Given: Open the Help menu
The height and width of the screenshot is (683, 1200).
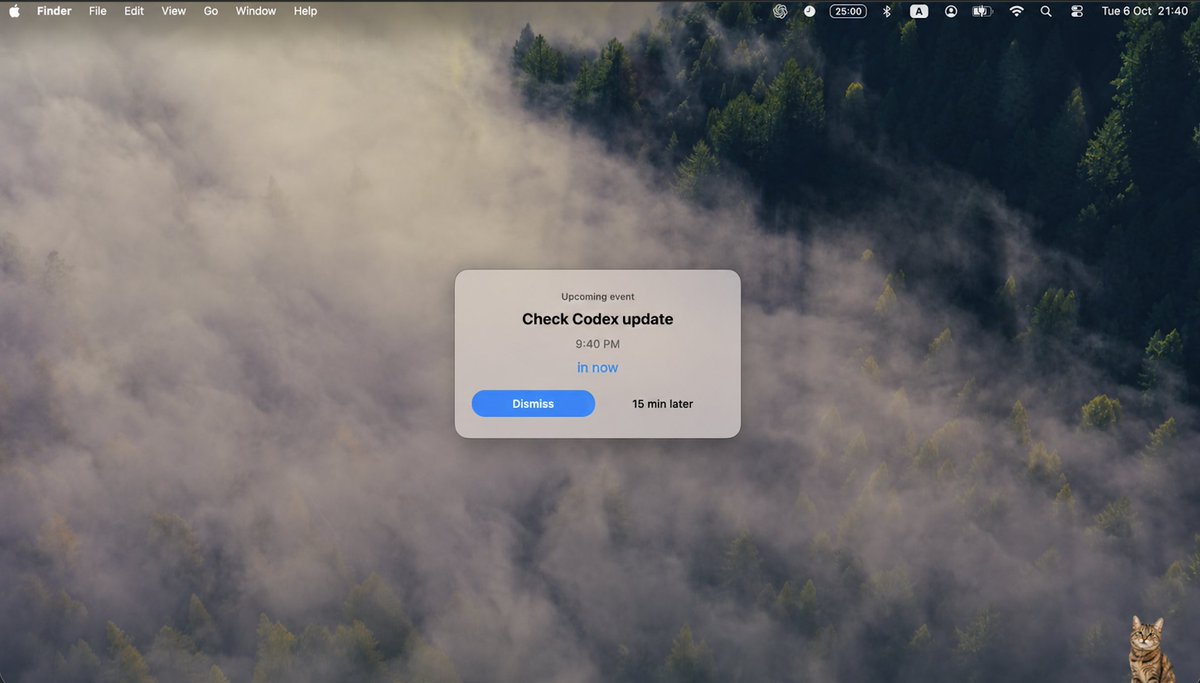Looking at the screenshot, I should pos(306,11).
